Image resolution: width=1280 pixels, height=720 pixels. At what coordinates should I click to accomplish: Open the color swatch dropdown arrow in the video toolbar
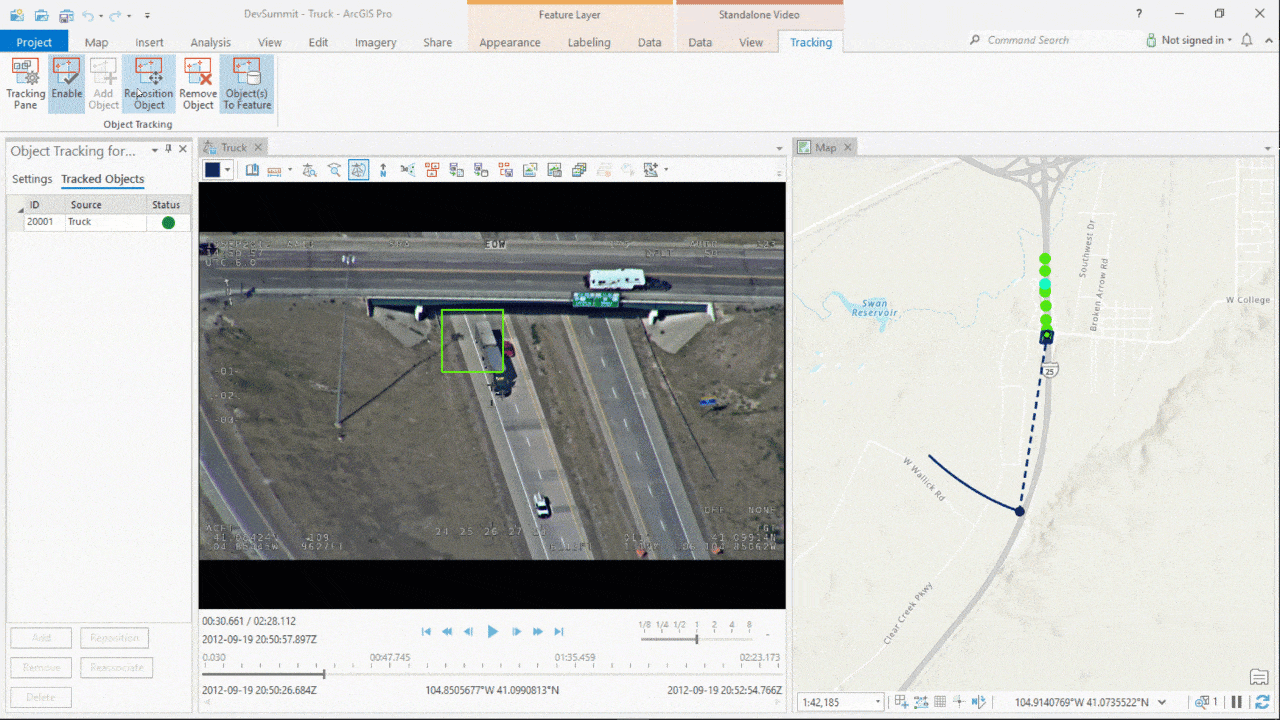click(x=228, y=170)
